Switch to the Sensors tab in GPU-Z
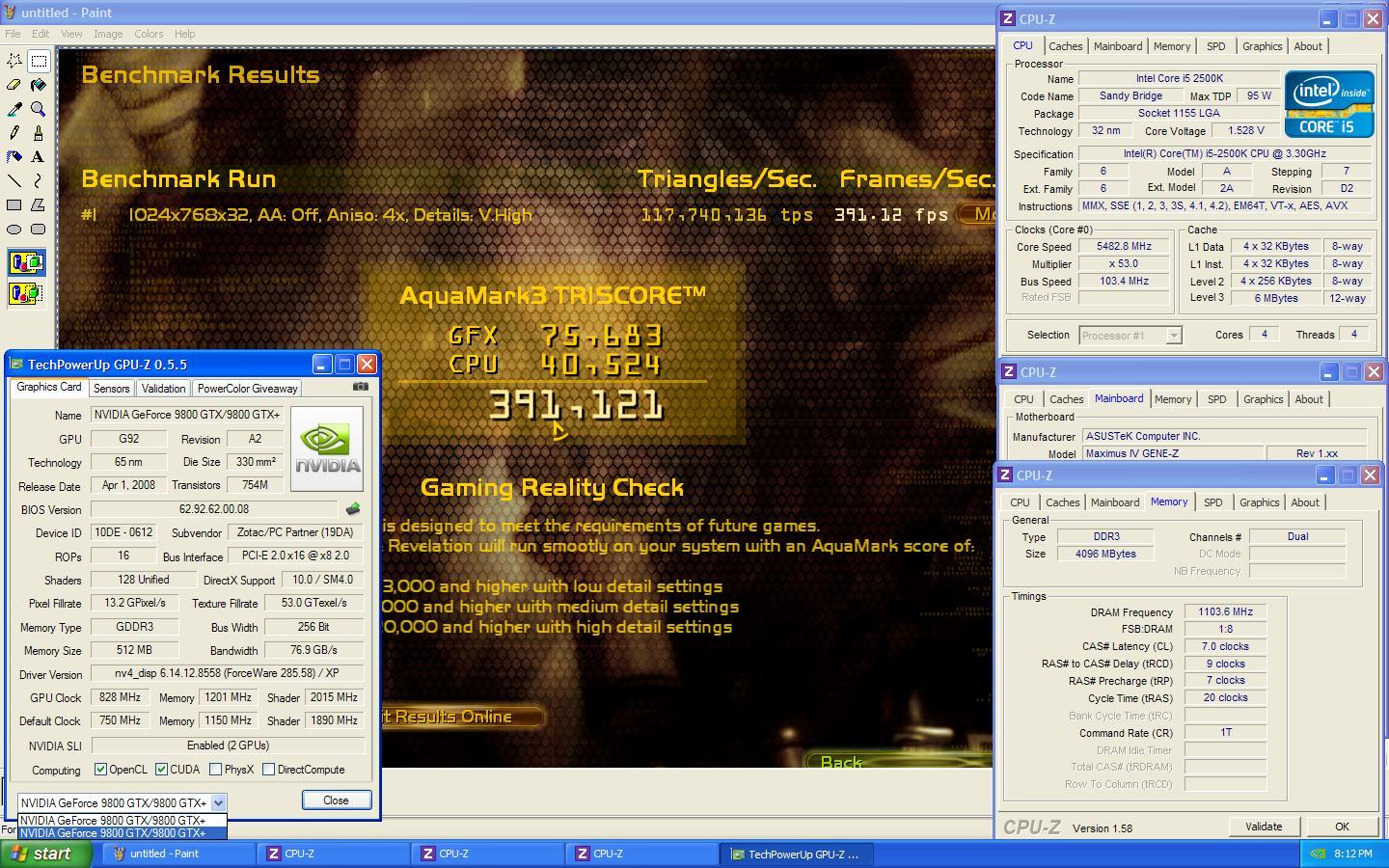This screenshot has width=1389, height=868. pos(111,389)
